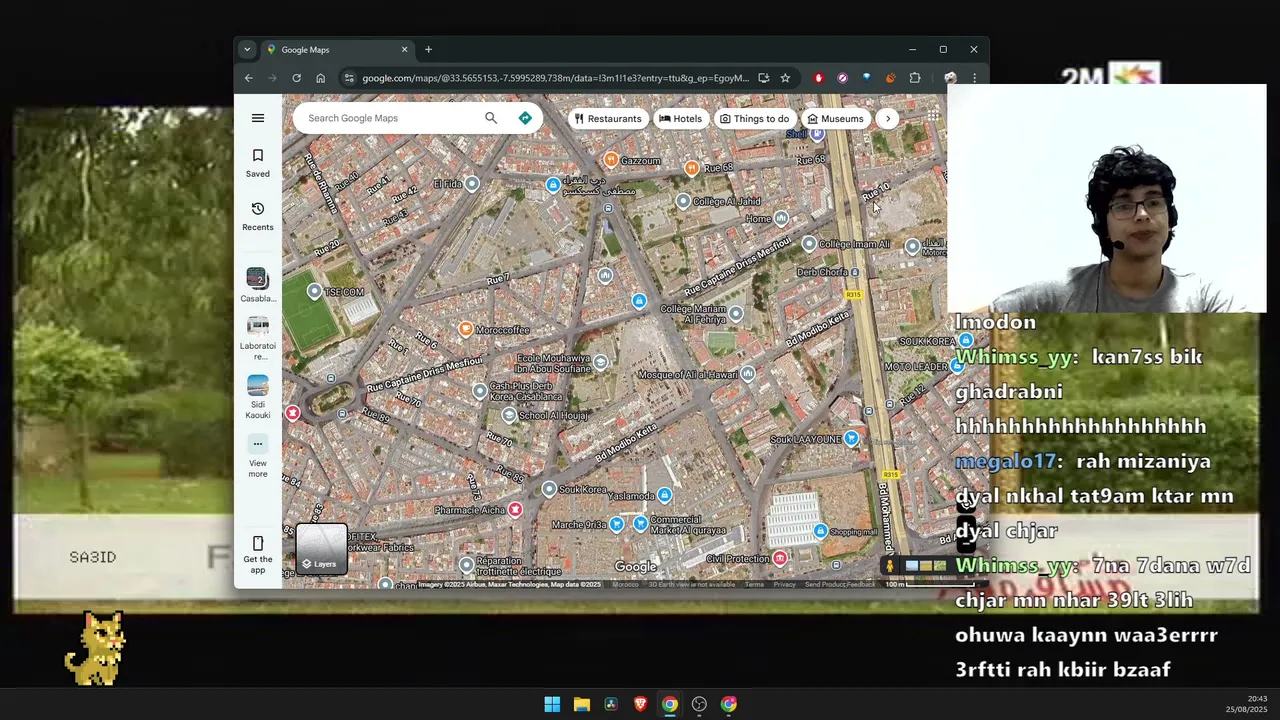Click View more in sidebar
This screenshot has height=720, width=1280.
click(x=258, y=456)
